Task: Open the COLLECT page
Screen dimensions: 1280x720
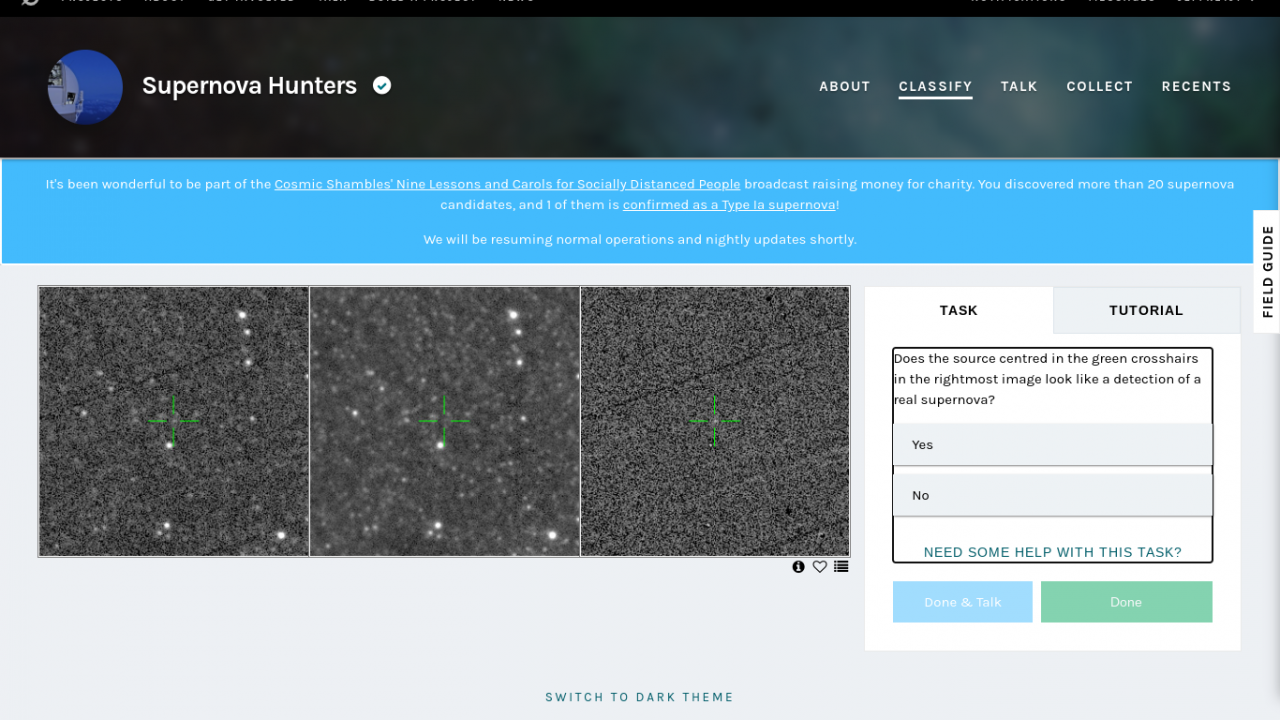Action: (x=1099, y=87)
